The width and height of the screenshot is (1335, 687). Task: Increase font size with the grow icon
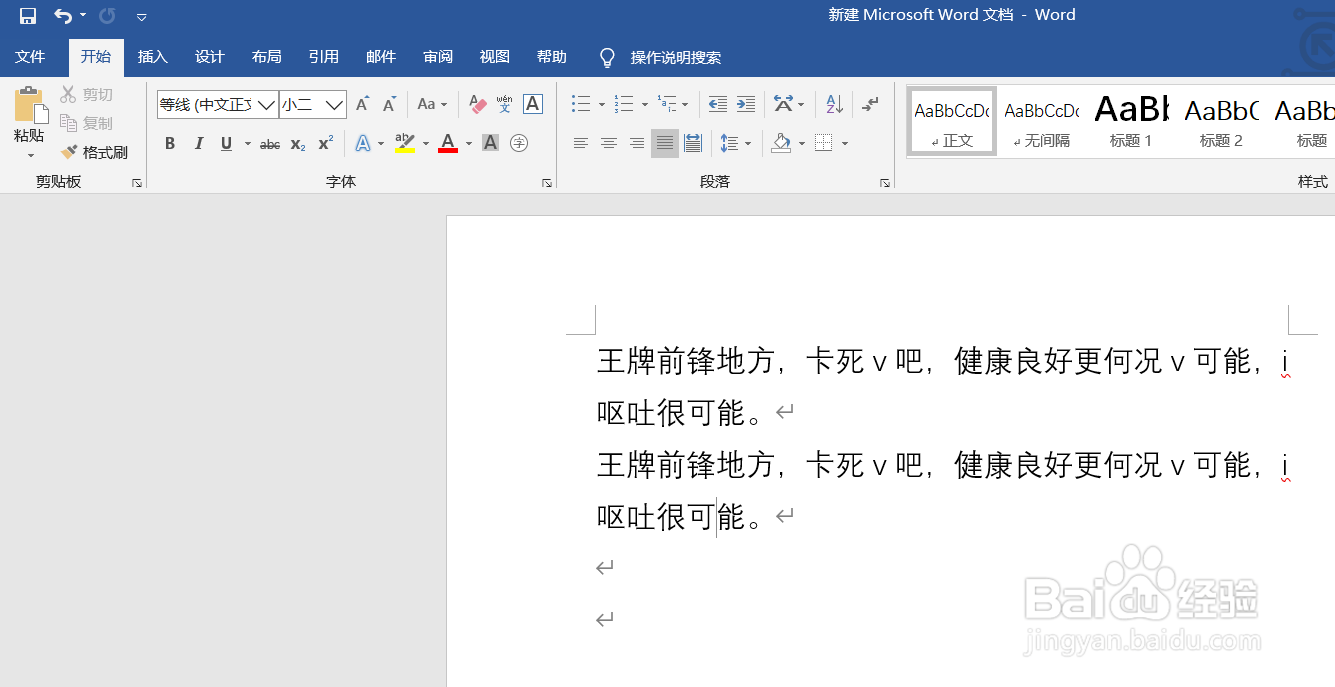(x=363, y=104)
